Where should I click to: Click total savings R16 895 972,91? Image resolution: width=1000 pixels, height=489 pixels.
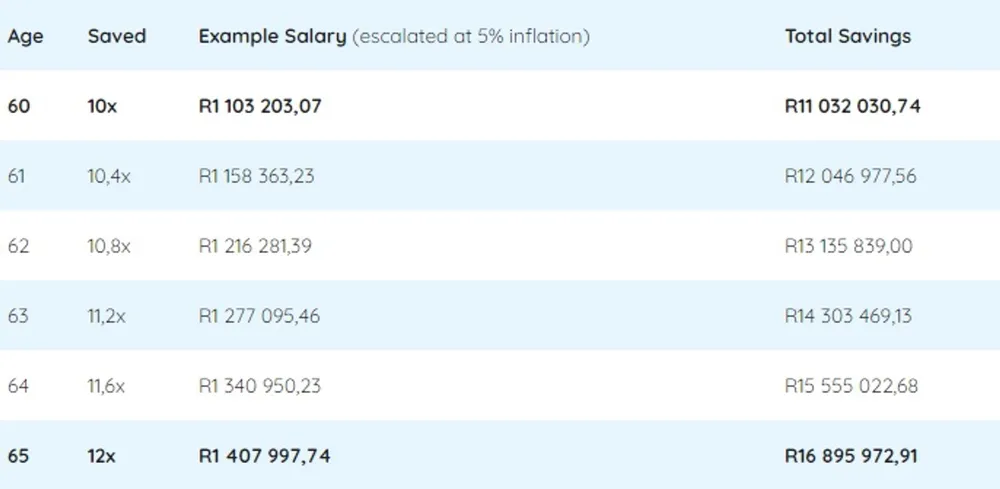click(851, 456)
